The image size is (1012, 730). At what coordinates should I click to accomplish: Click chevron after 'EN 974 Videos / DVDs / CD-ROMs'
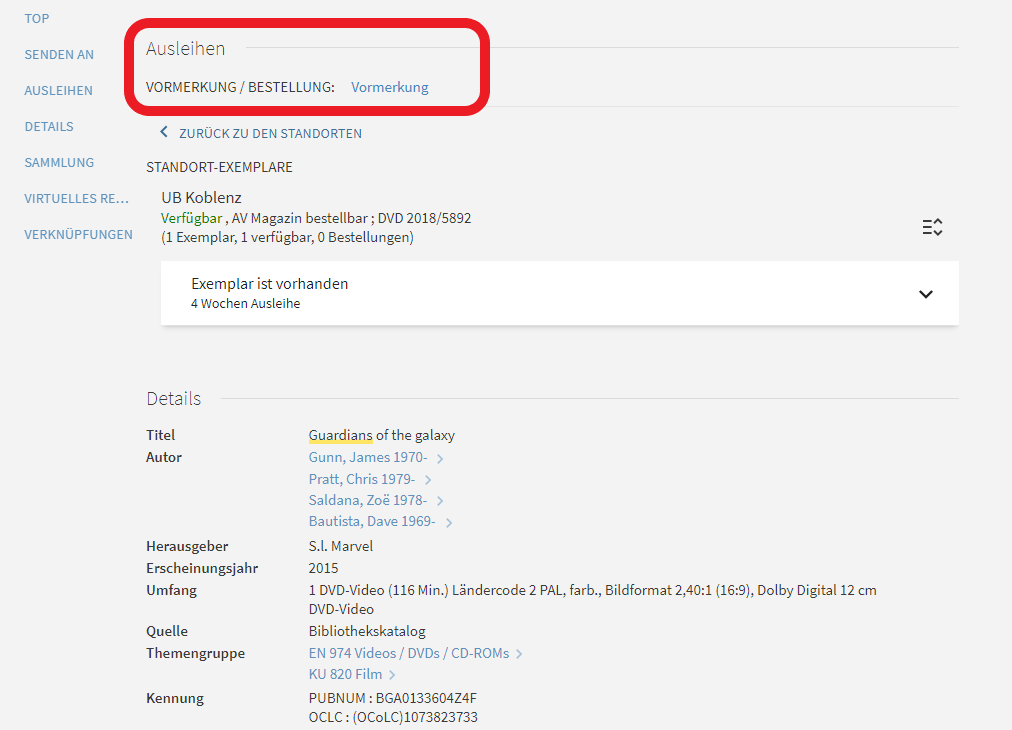tap(519, 654)
